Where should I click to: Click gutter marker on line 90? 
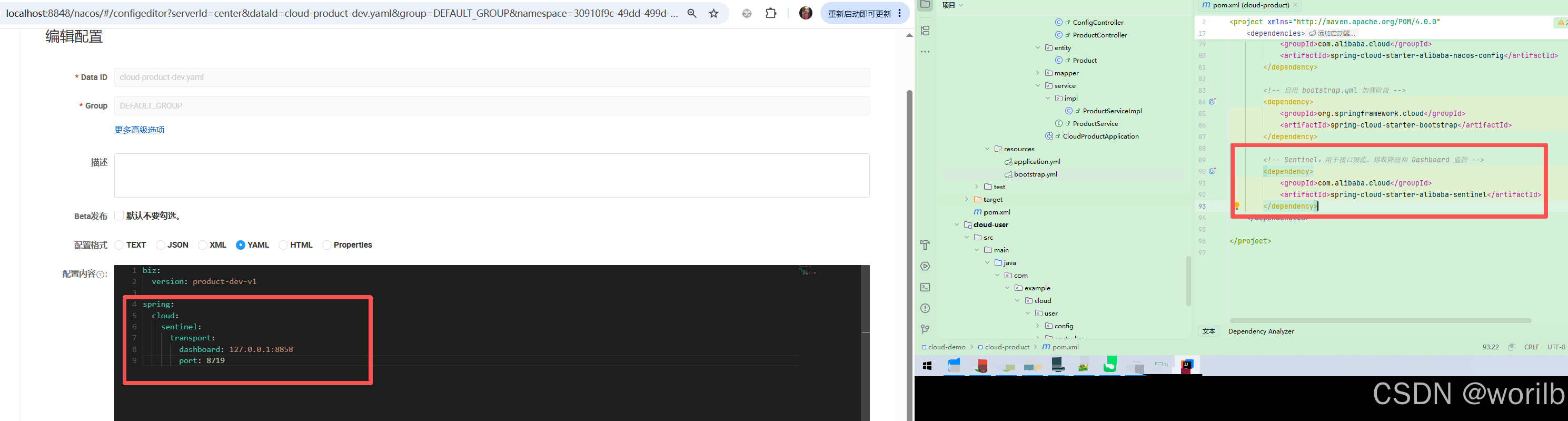(1213, 171)
